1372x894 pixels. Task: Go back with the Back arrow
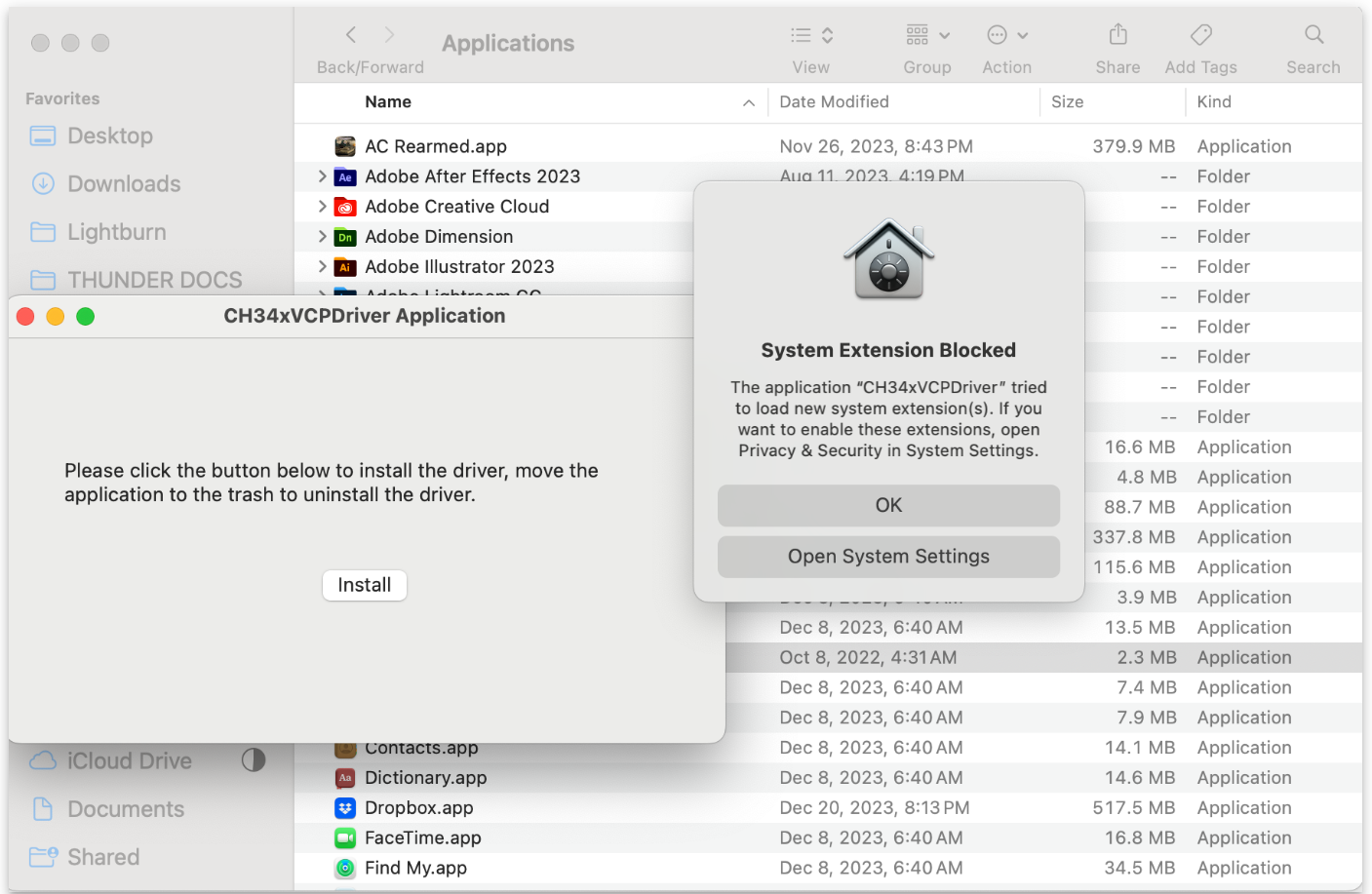point(351,36)
